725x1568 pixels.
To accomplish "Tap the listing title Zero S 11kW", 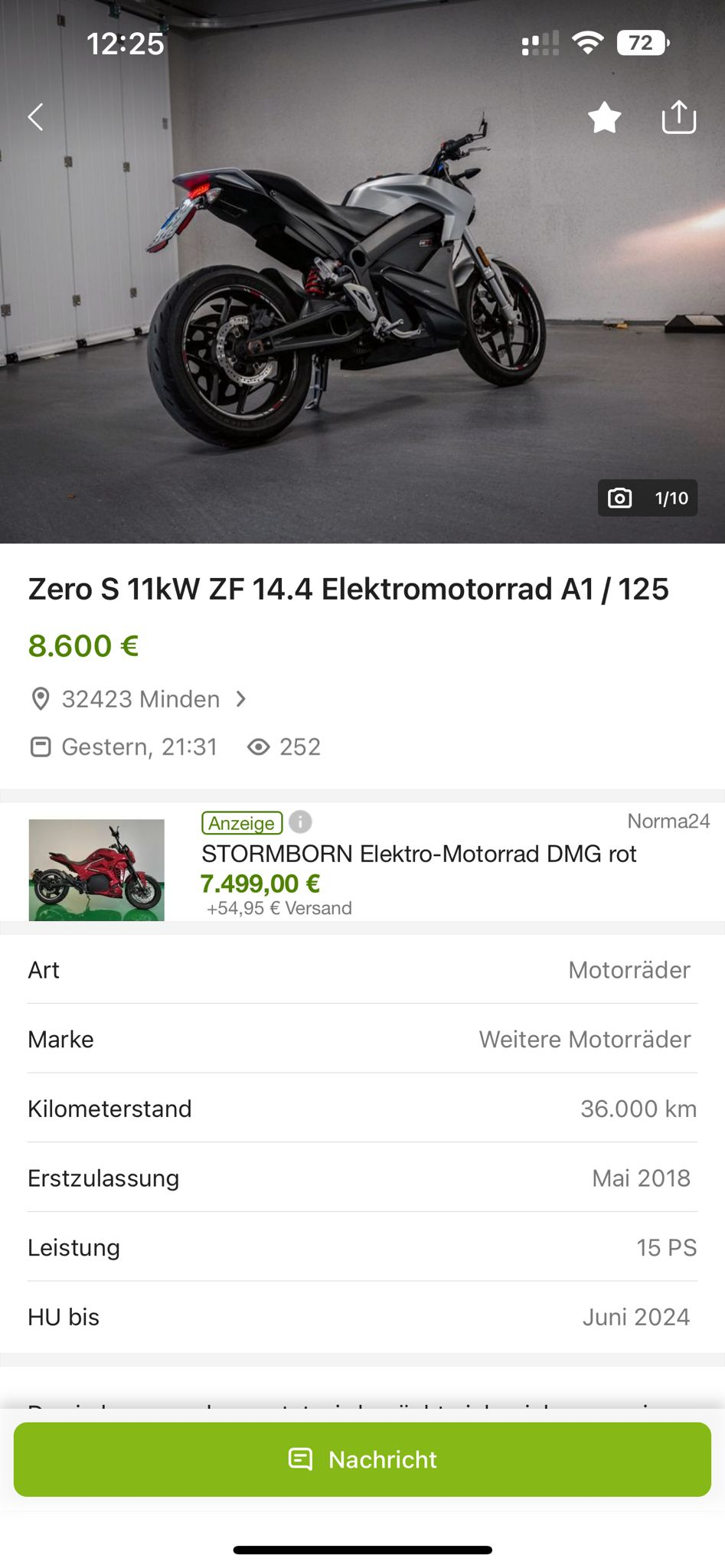I will pos(348,589).
